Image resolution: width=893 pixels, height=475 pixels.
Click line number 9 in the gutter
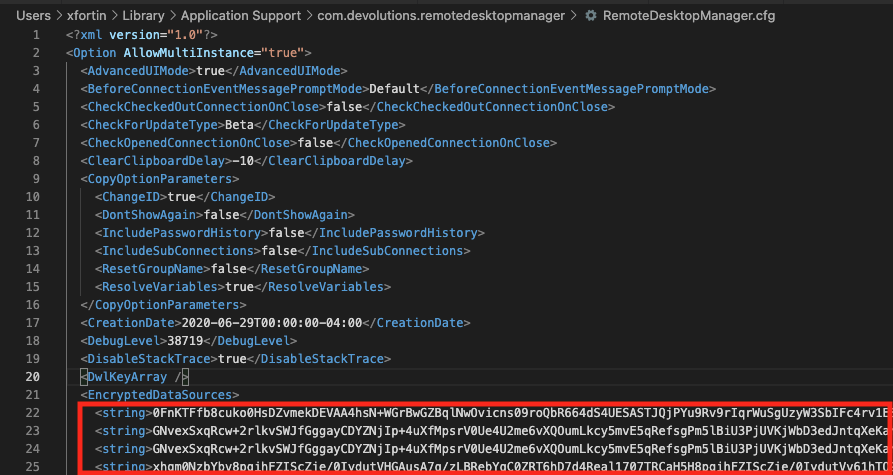(x=36, y=179)
